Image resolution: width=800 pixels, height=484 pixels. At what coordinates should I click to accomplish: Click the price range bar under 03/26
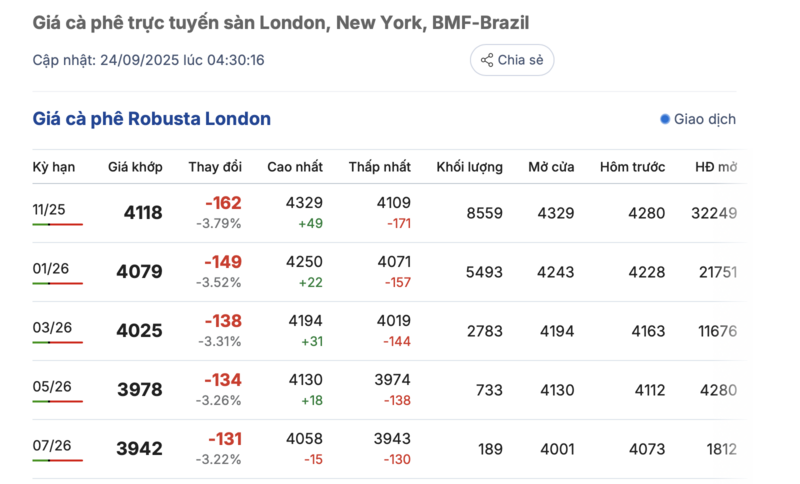pyautogui.click(x=57, y=342)
